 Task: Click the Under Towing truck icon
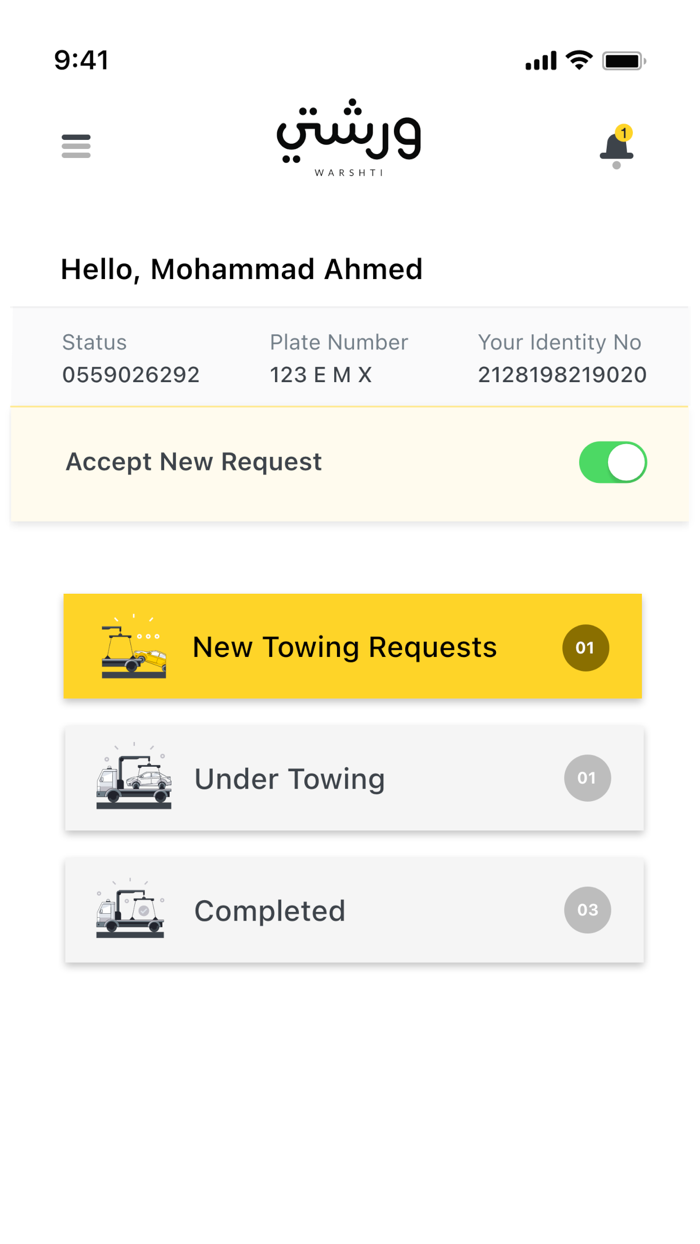point(133,778)
